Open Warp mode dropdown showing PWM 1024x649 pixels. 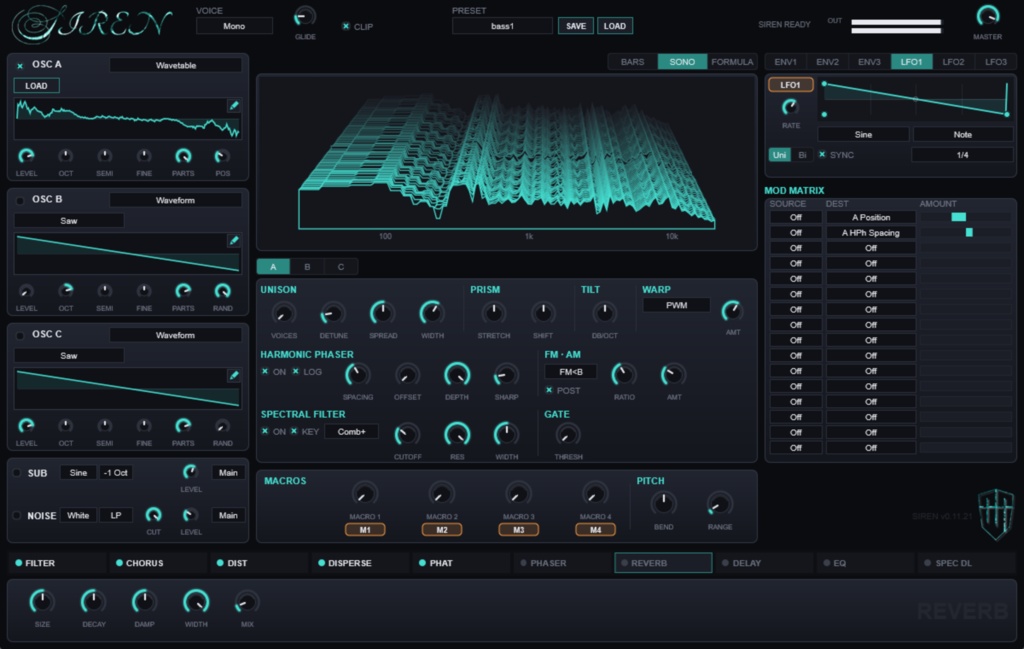(677, 305)
